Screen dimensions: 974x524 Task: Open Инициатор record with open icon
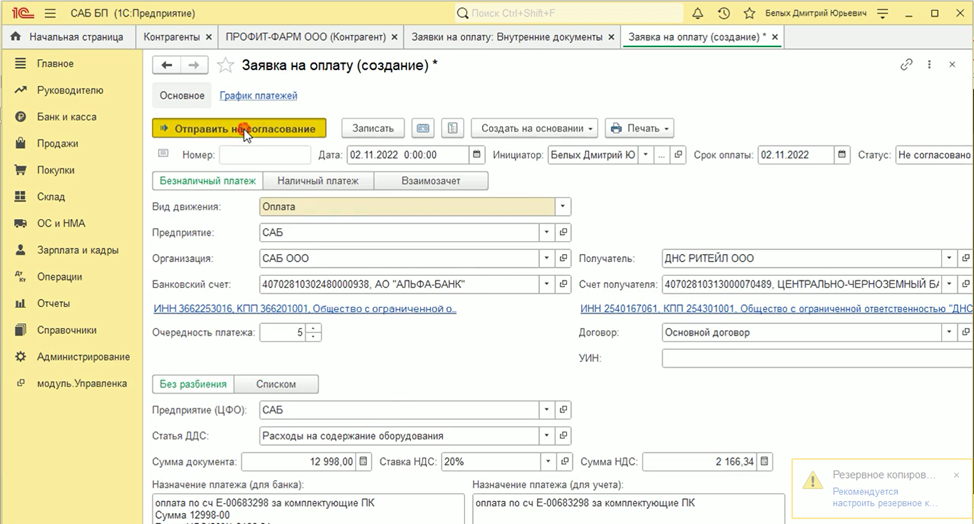678,155
